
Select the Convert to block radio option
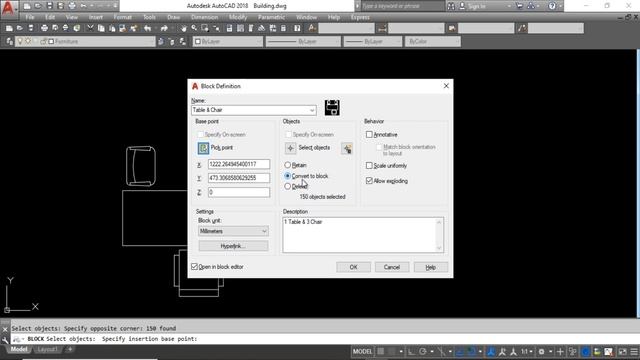click(287, 176)
